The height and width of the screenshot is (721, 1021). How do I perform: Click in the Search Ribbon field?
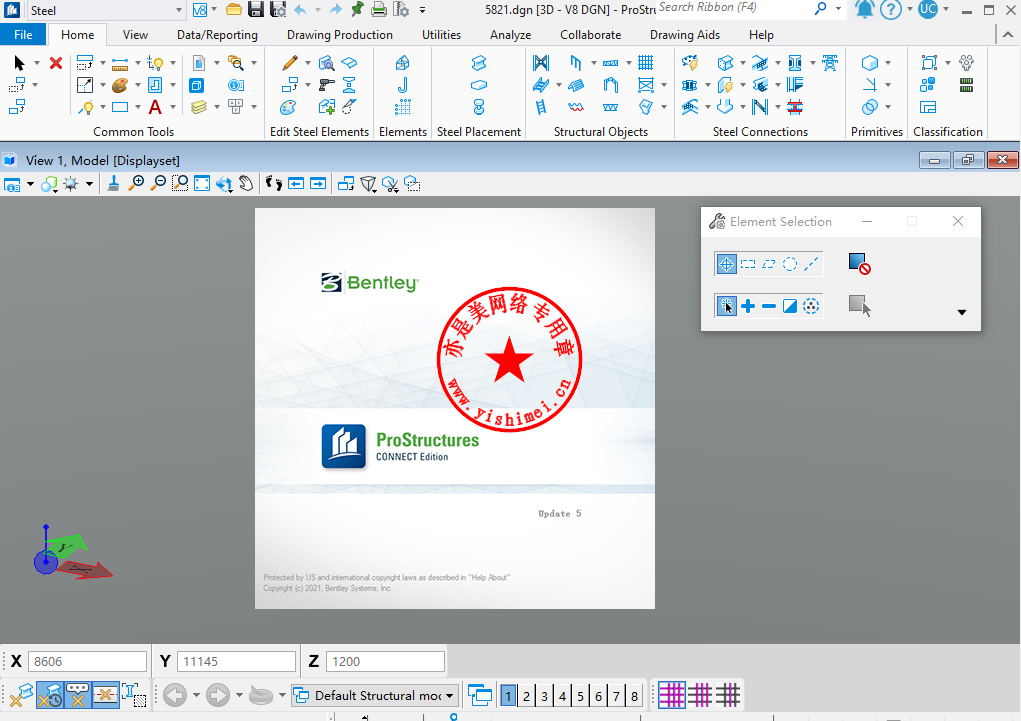(733, 8)
